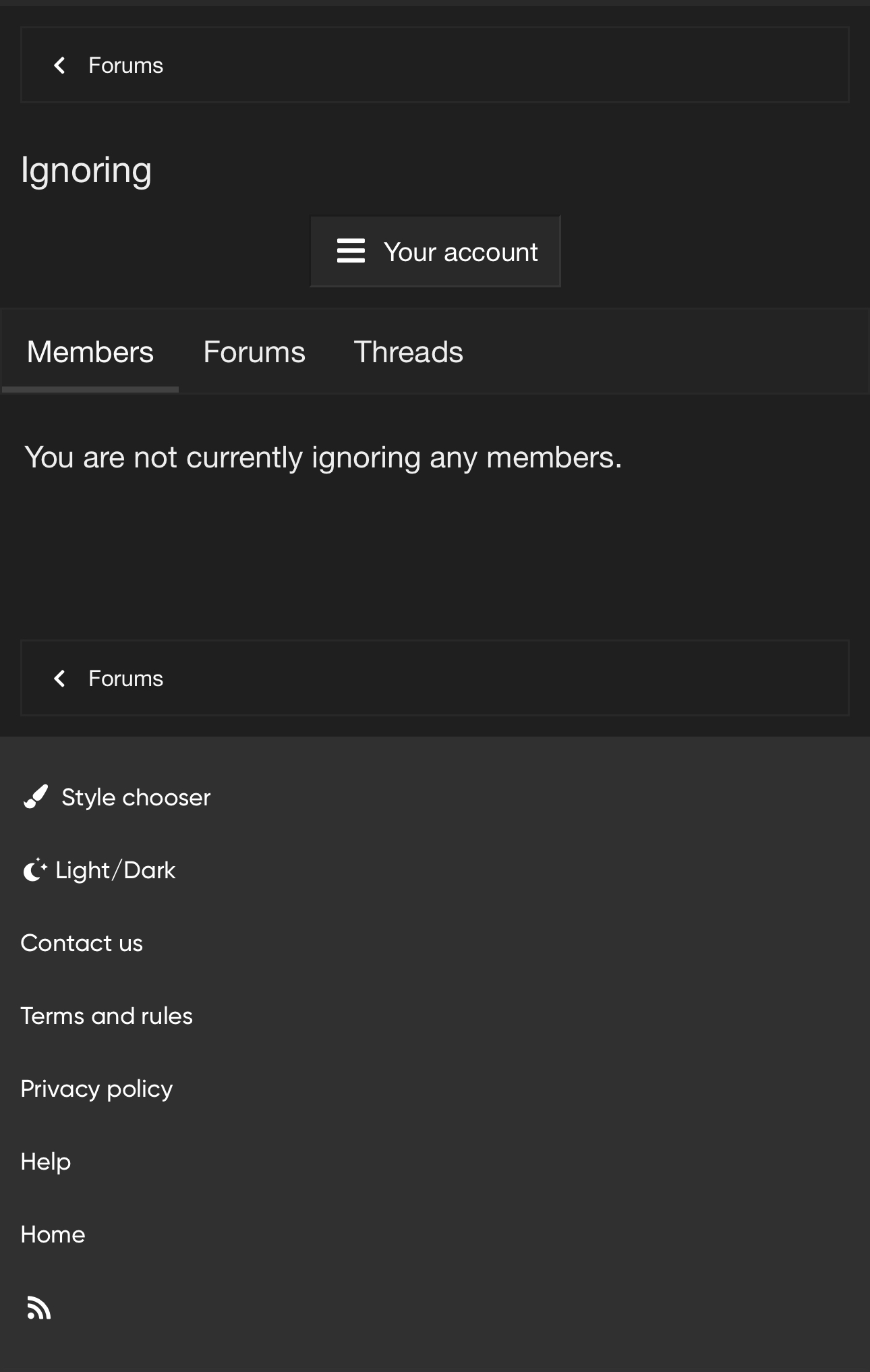Switch to the Members tab
Screen dimensions: 870x1372
90,352
